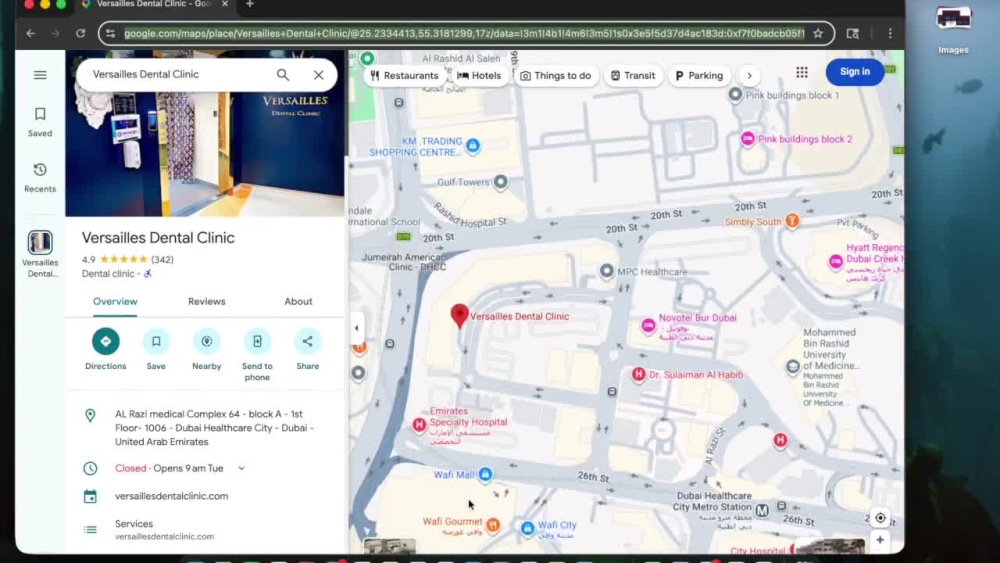
Task: Open the side panel browser icon
Action: [x=853, y=34]
